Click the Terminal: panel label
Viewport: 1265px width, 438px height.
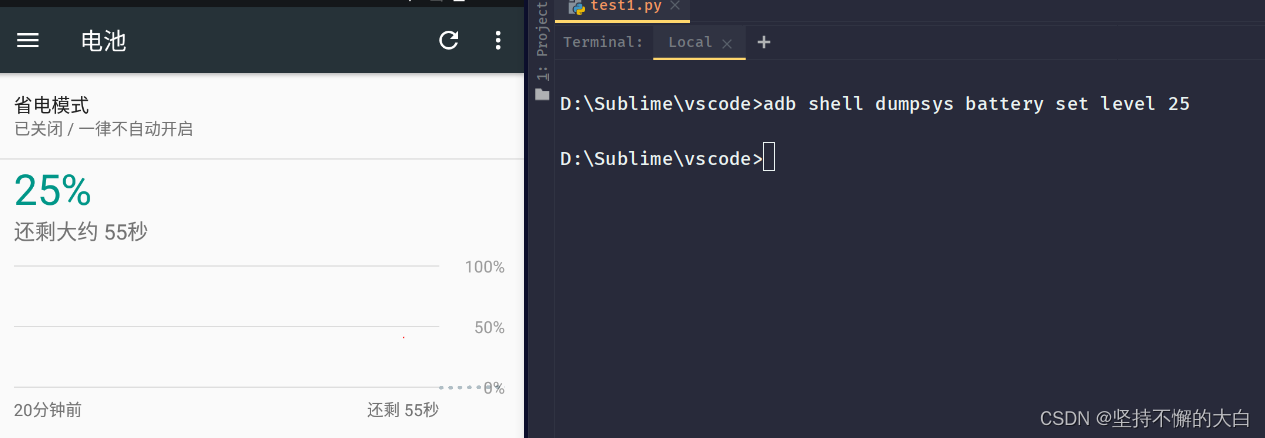coord(603,42)
